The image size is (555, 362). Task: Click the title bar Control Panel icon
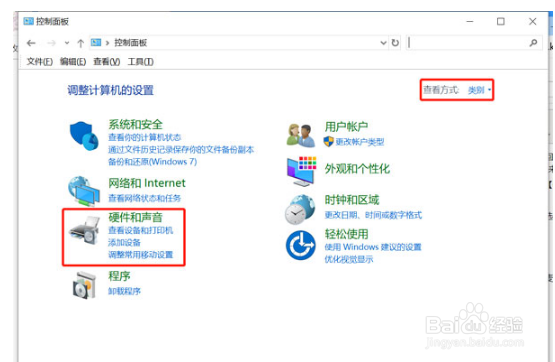coord(28,21)
